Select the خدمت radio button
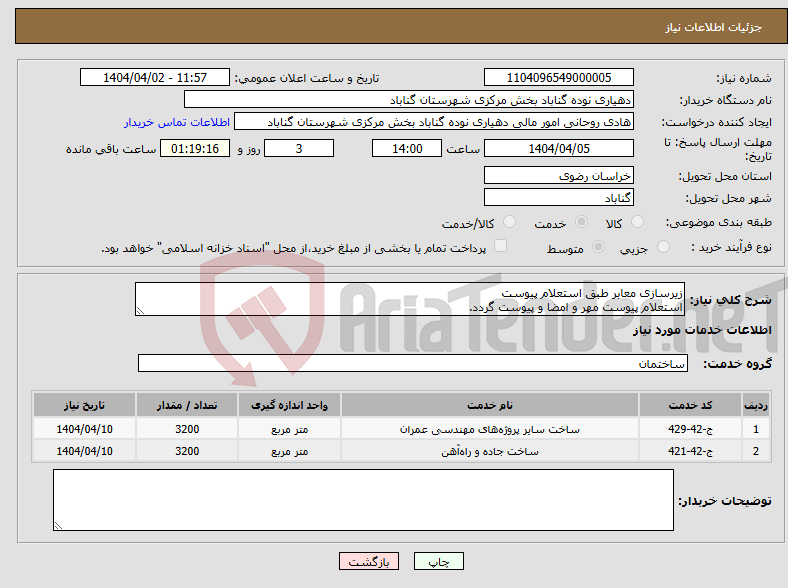This screenshot has height=588, width=788. (x=581, y=222)
